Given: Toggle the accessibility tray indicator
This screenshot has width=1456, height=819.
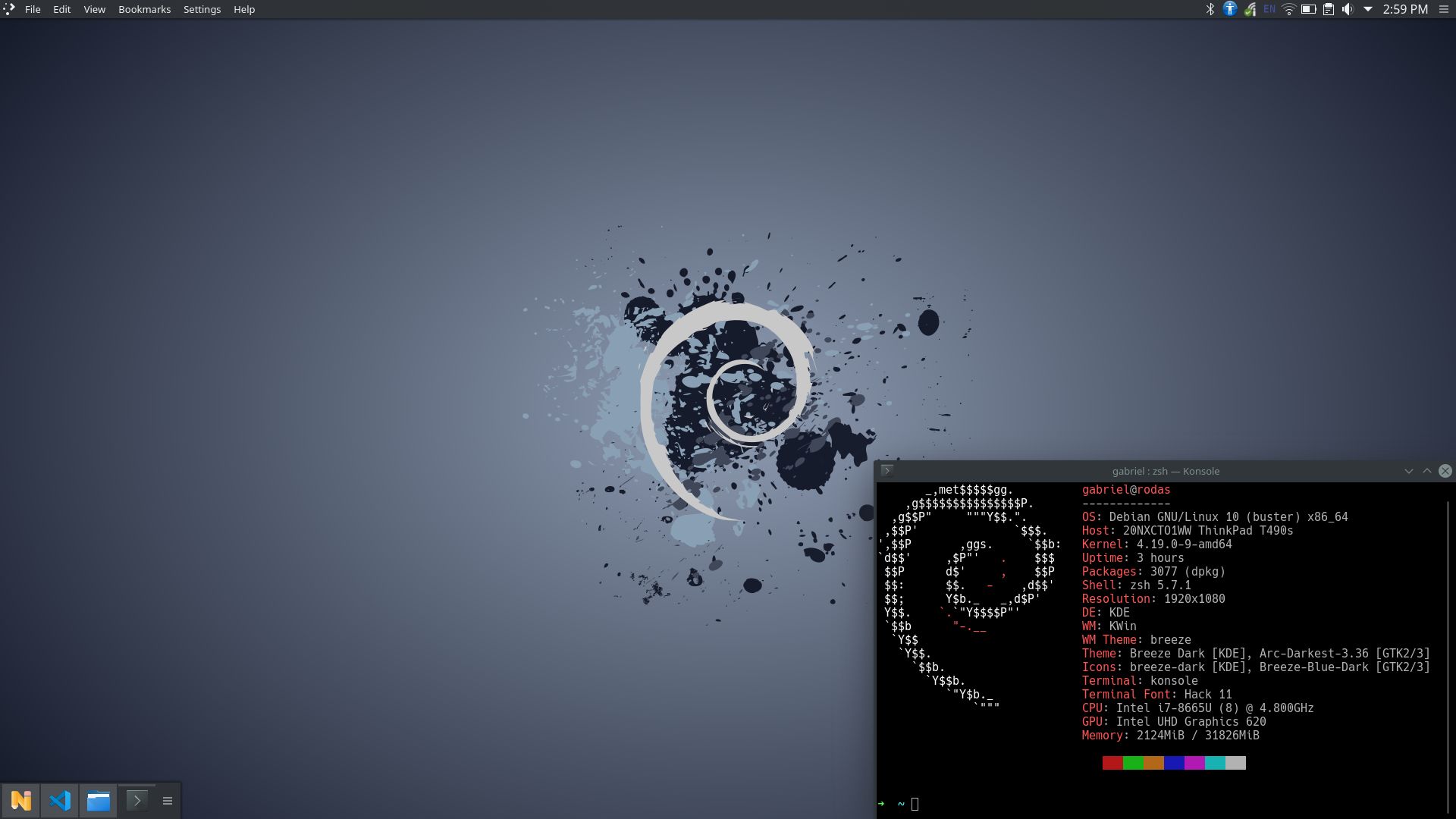Looking at the screenshot, I should (1230, 9).
